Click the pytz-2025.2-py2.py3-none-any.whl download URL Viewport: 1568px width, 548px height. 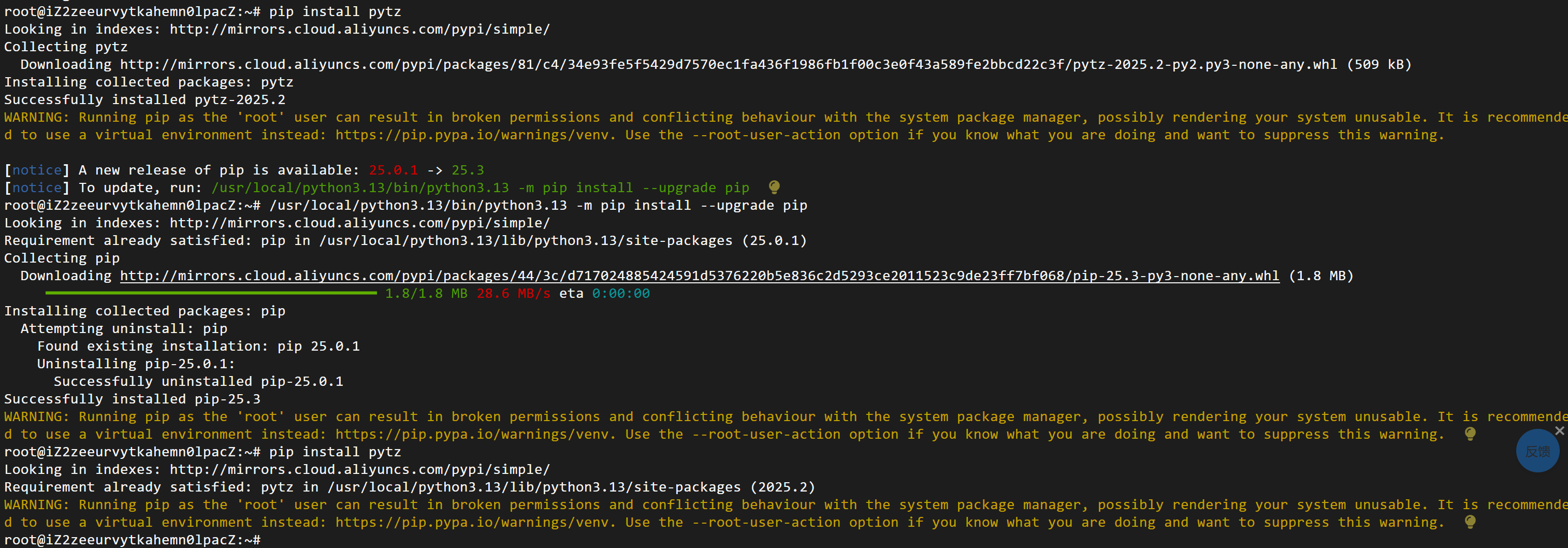729,65
